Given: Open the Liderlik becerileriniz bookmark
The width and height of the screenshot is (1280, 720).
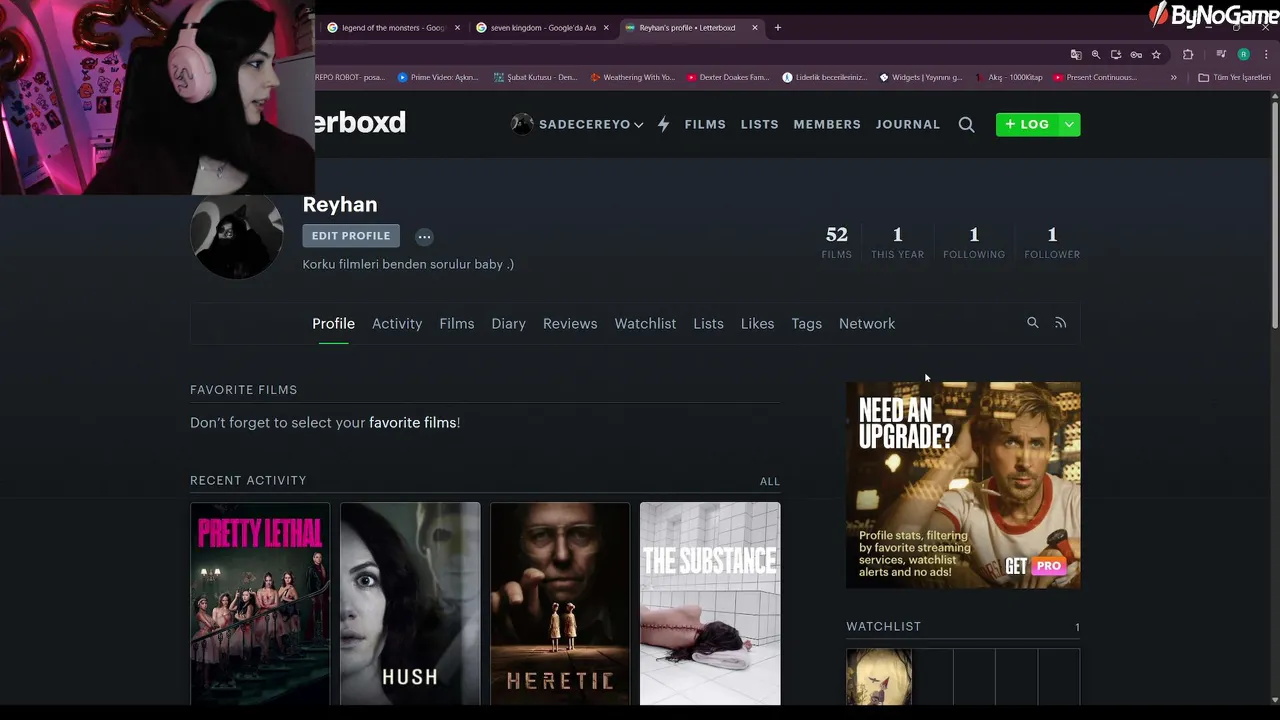Looking at the screenshot, I should click(x=825, y=77).
